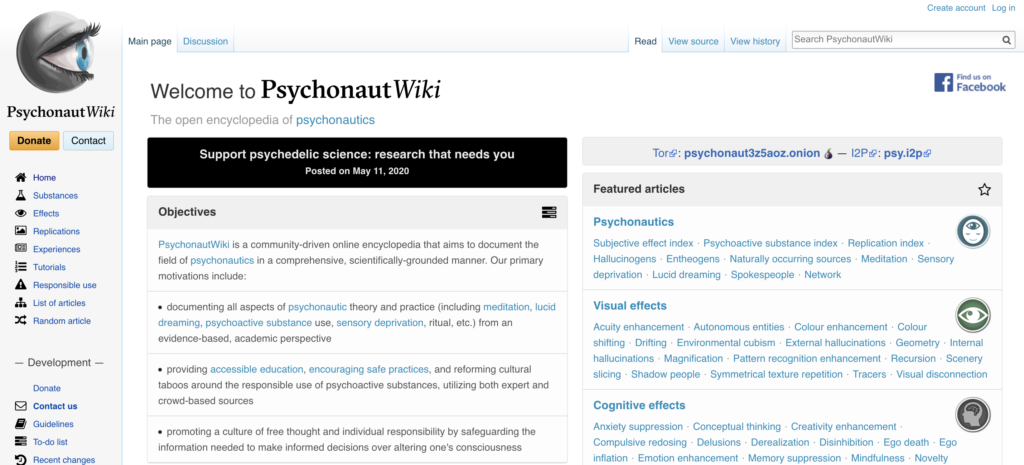
Task: Click the Contact button
Action: click(88, 140)
